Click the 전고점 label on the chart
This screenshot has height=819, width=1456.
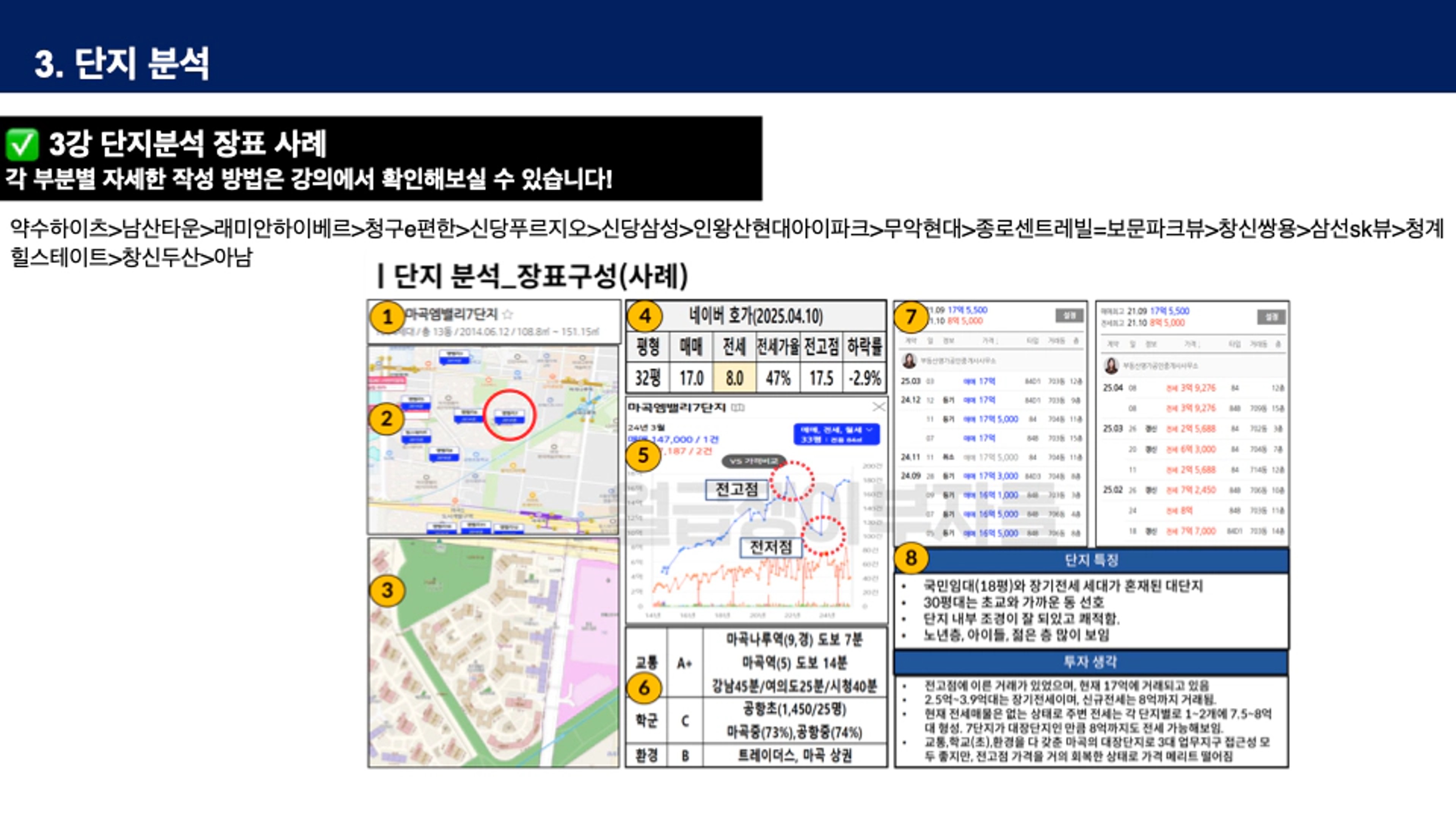pos(736,490)
